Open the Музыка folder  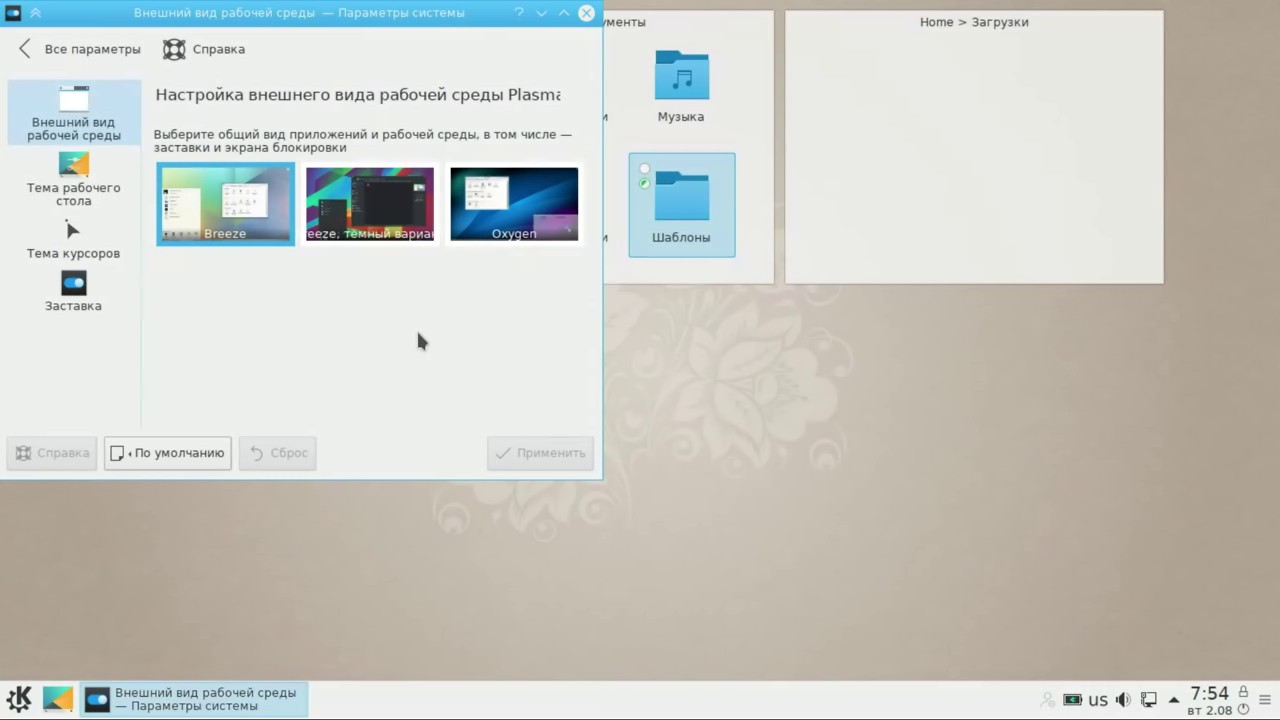tap(681, 87)
